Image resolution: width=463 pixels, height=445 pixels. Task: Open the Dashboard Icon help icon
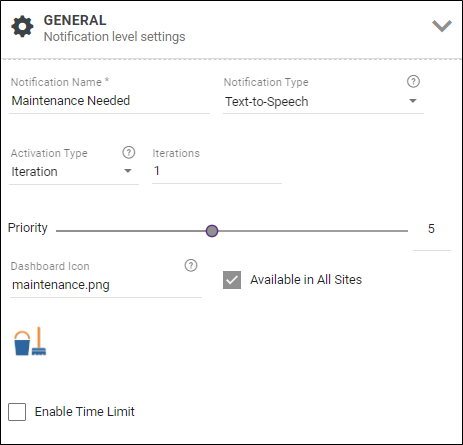(x=191, y=265)
